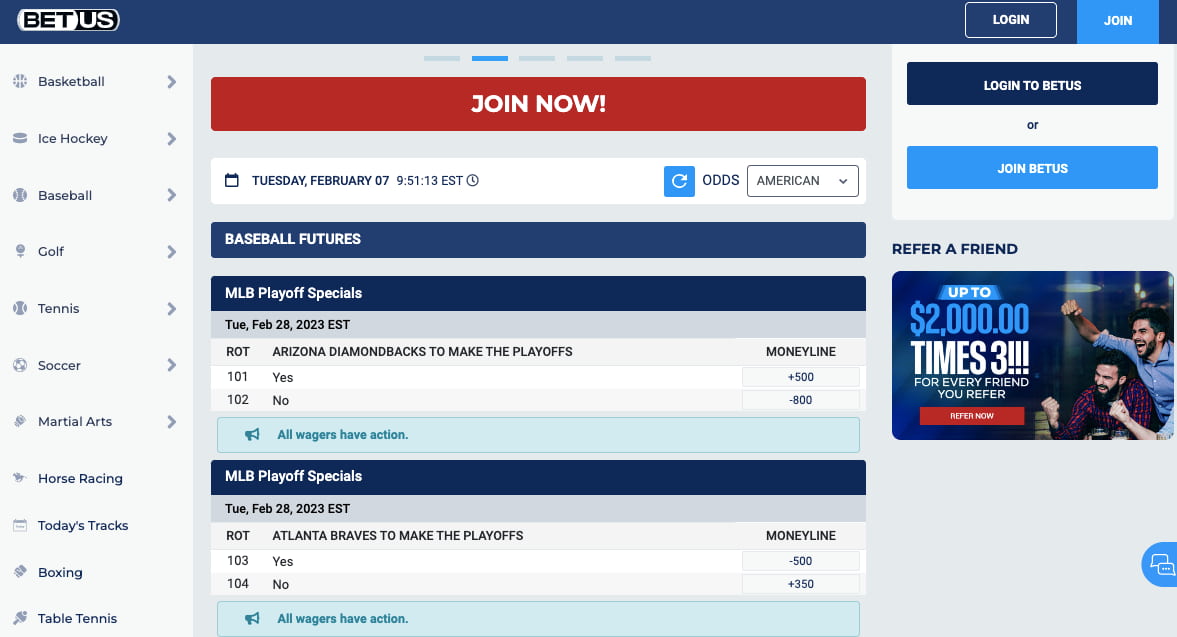Select the active second carousel indicator
Screen dimensions: 1177x637
click(489, 58)
